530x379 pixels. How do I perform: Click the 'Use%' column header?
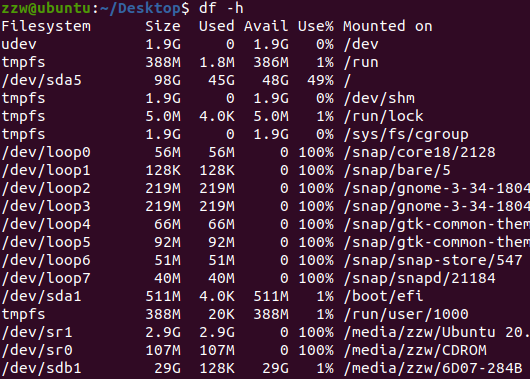click(316, 26)
